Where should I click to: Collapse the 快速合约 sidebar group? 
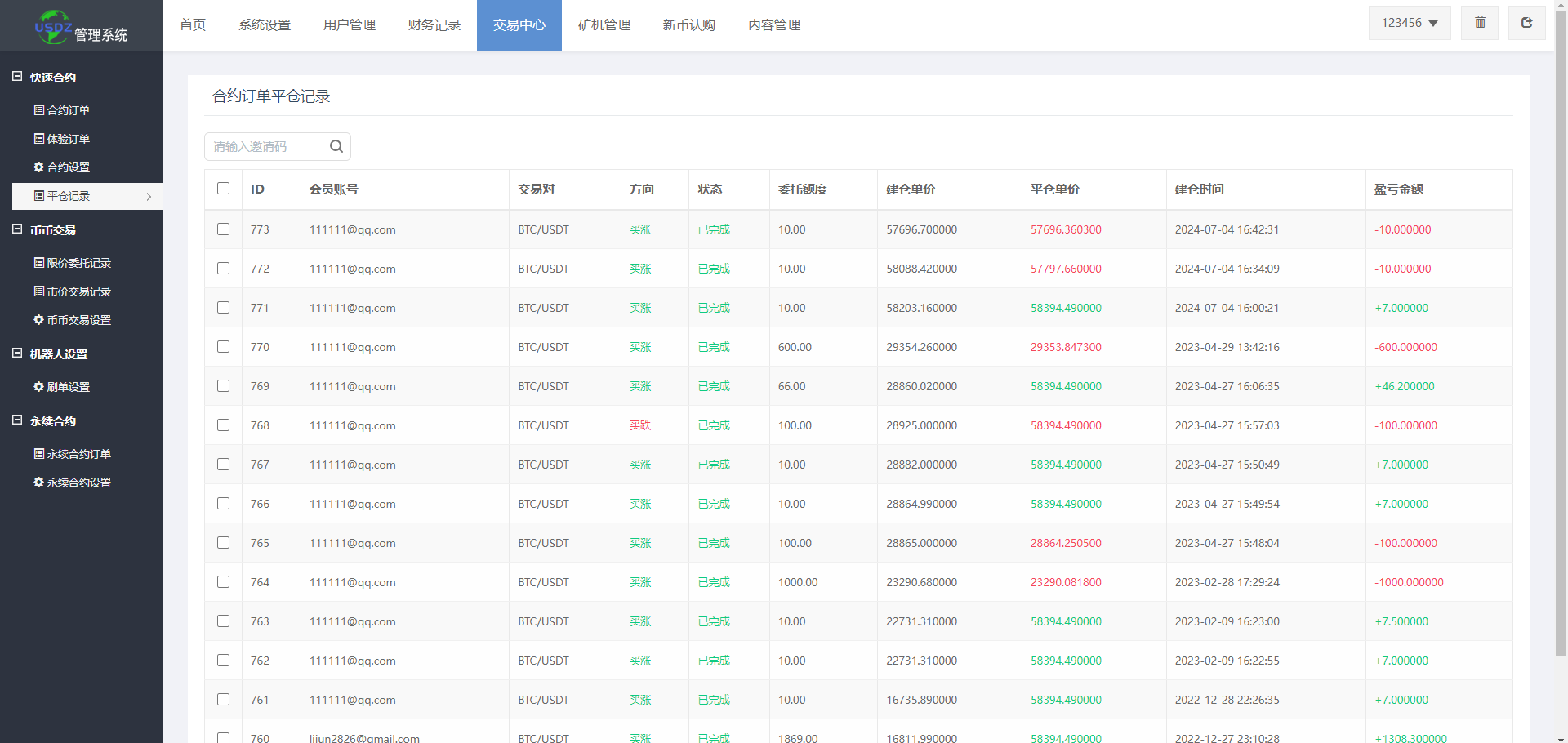pos(53,78)
